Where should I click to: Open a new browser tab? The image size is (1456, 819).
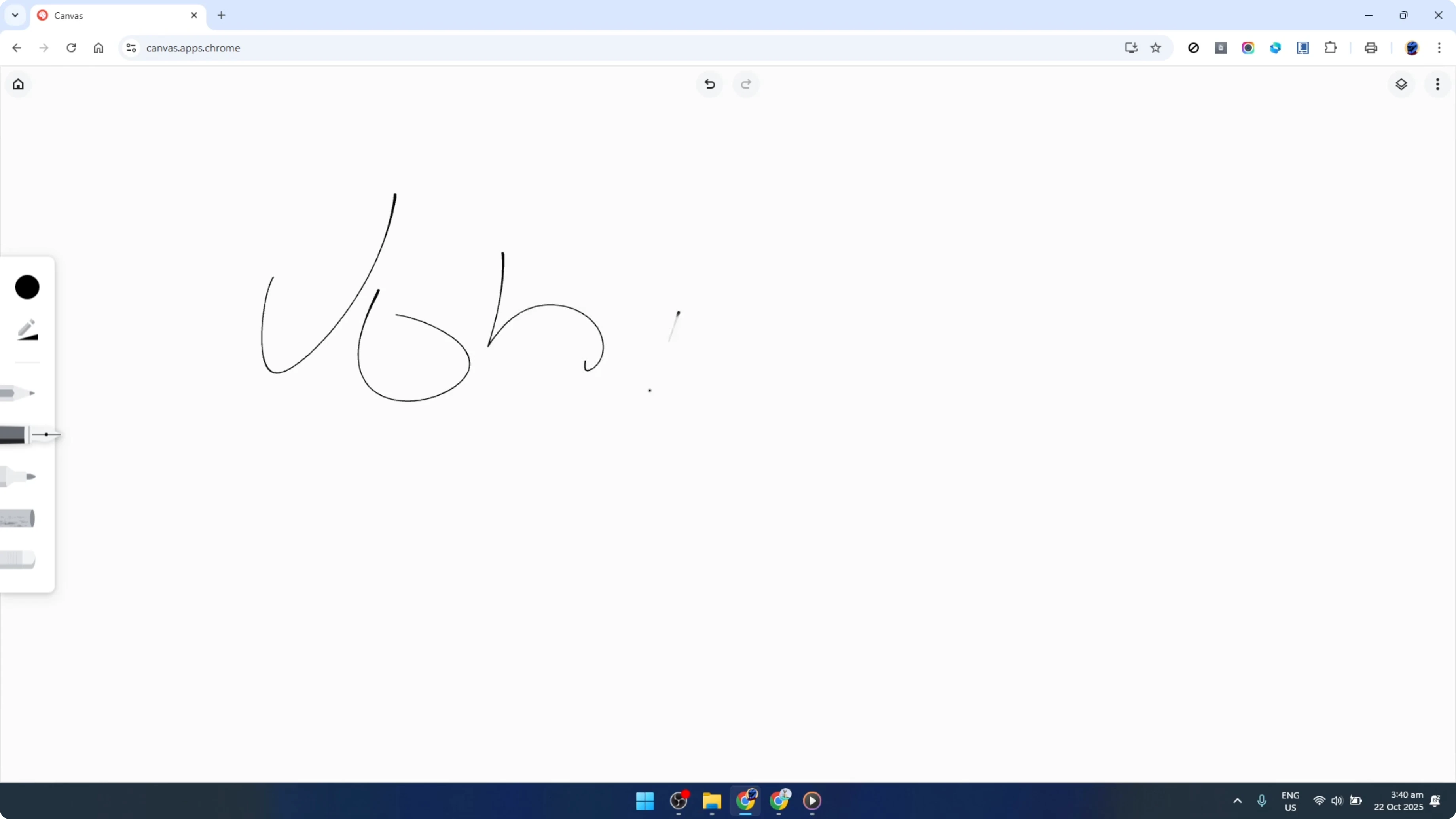pos(221,15)
